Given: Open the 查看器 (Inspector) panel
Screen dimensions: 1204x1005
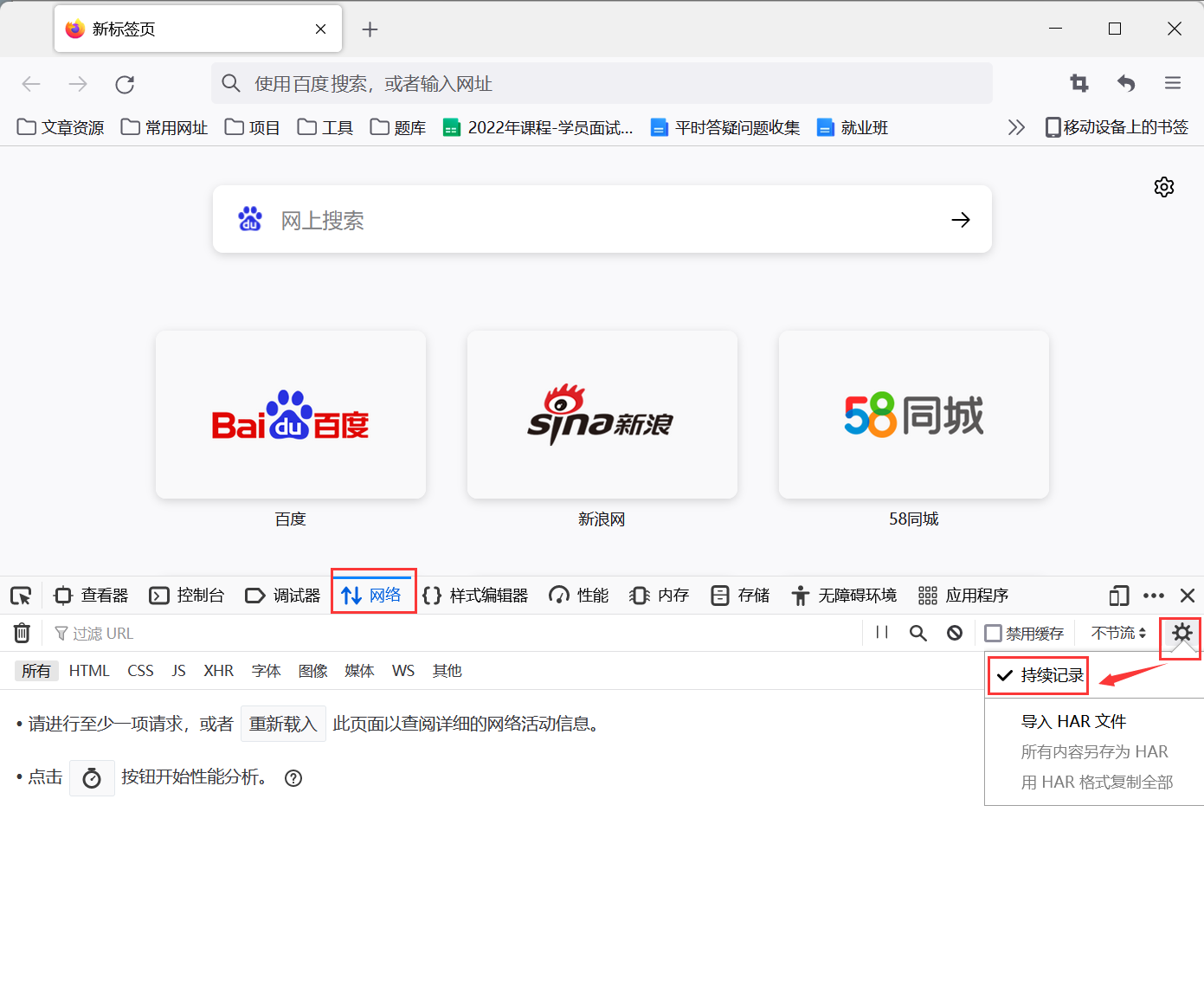Looking at the screenshot, I should (90, 595).
